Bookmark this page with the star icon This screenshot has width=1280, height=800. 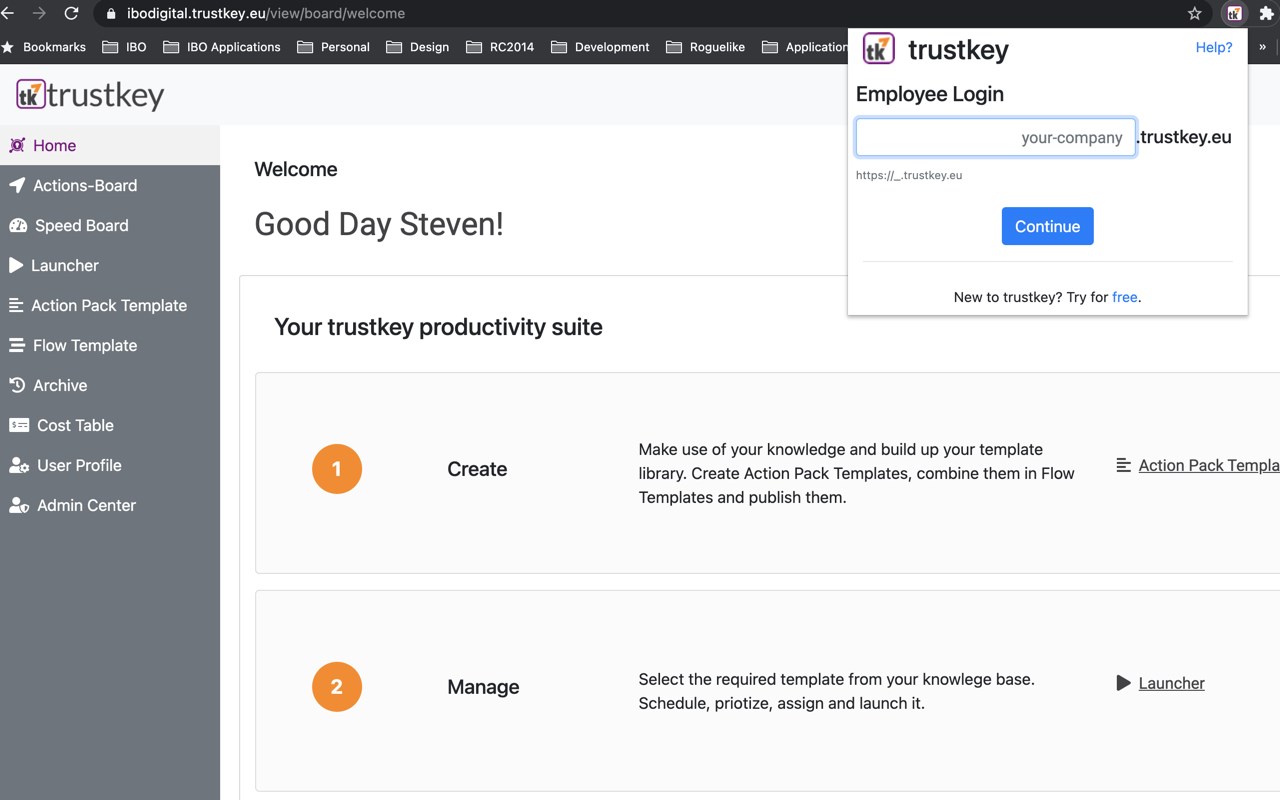1194,14
